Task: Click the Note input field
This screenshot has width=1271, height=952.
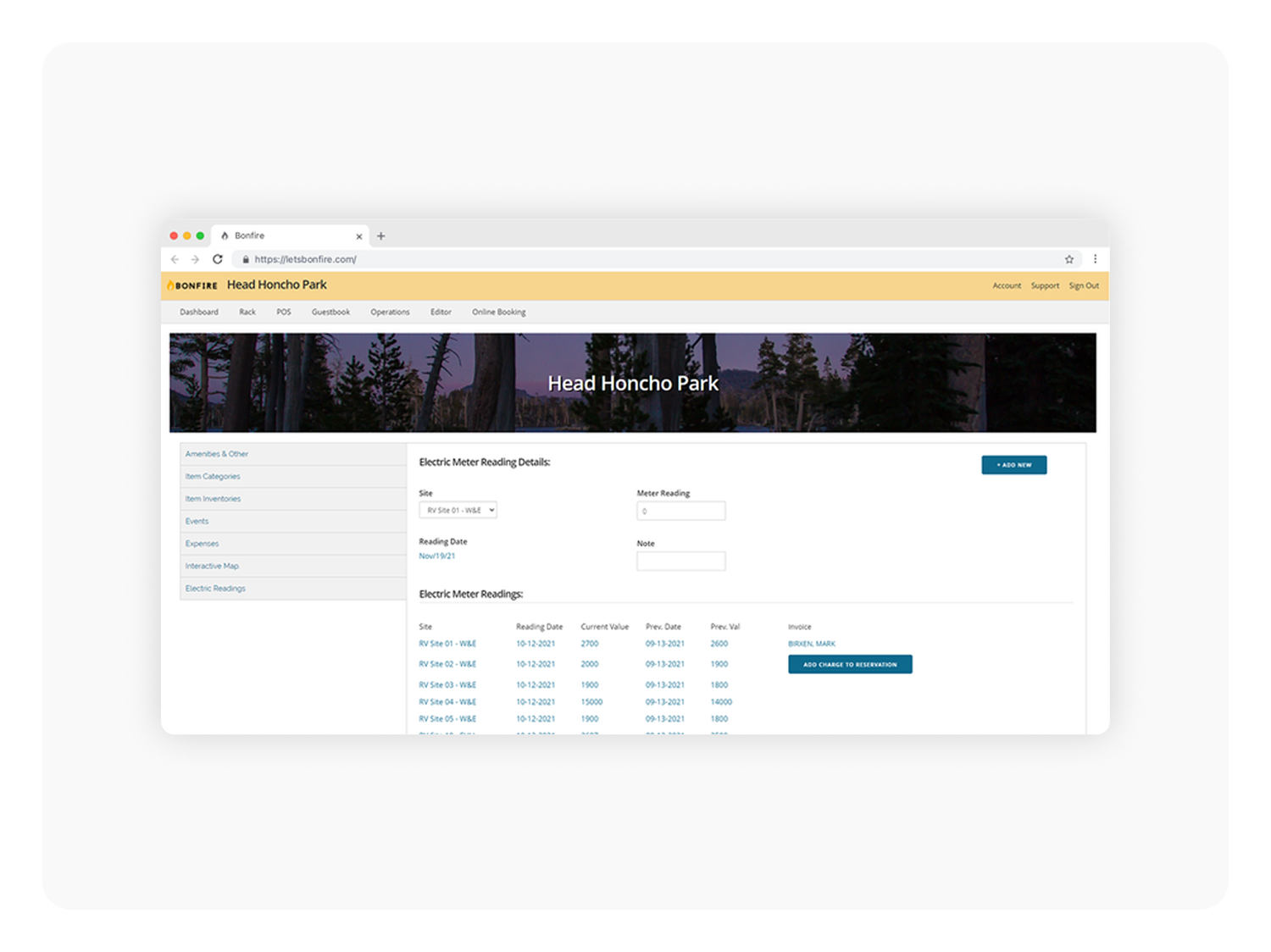Action: coord(681,561)
